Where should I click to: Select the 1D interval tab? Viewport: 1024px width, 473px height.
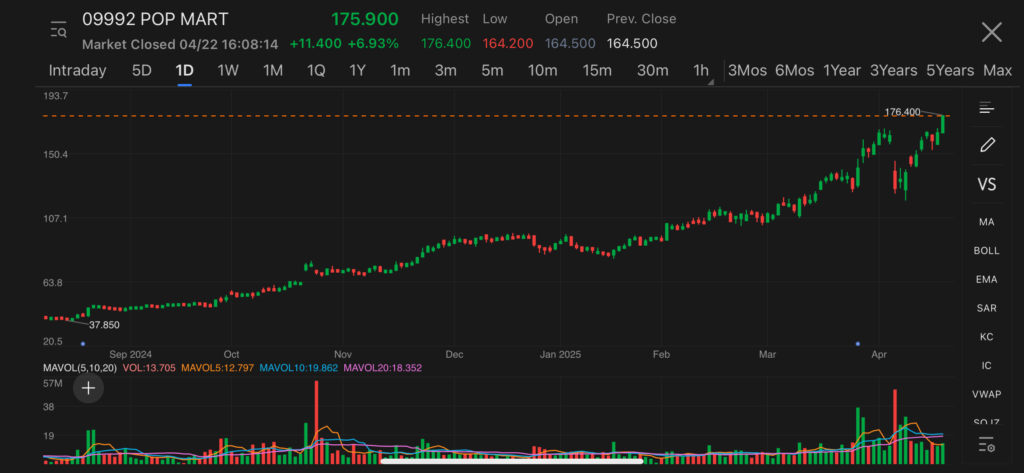[184, 71]
